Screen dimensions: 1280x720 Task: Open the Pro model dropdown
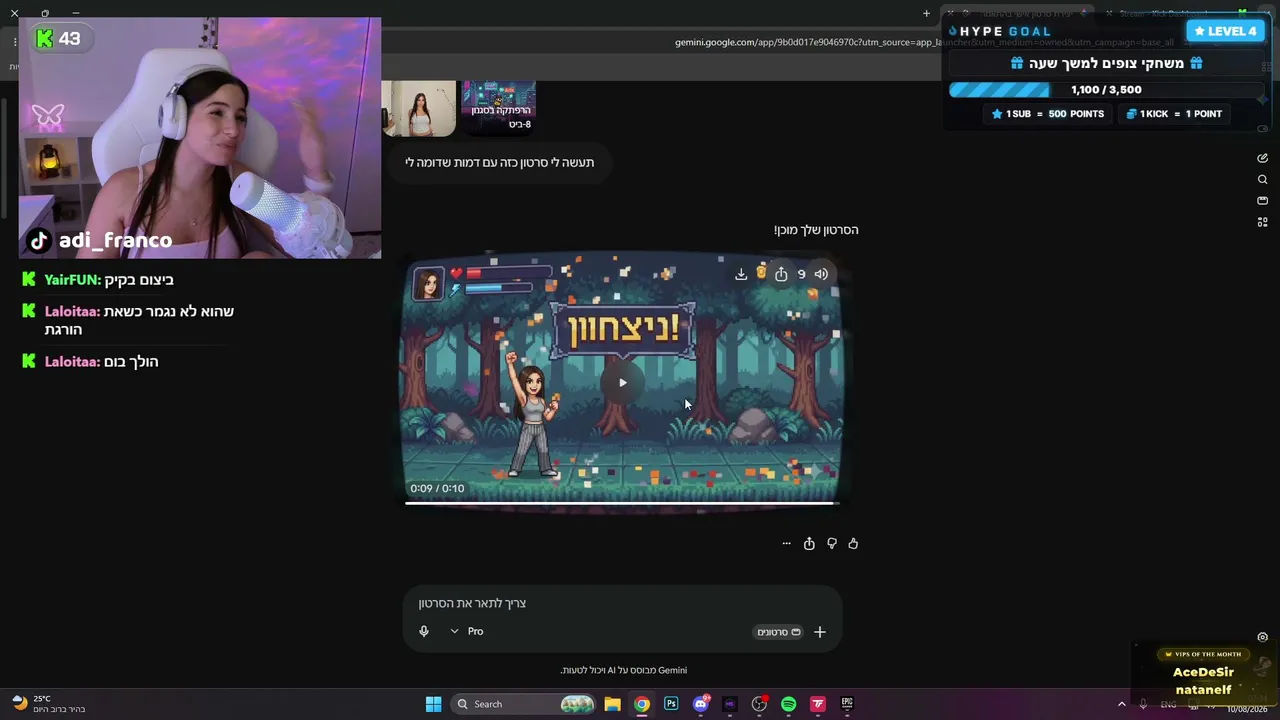point(467,631)
